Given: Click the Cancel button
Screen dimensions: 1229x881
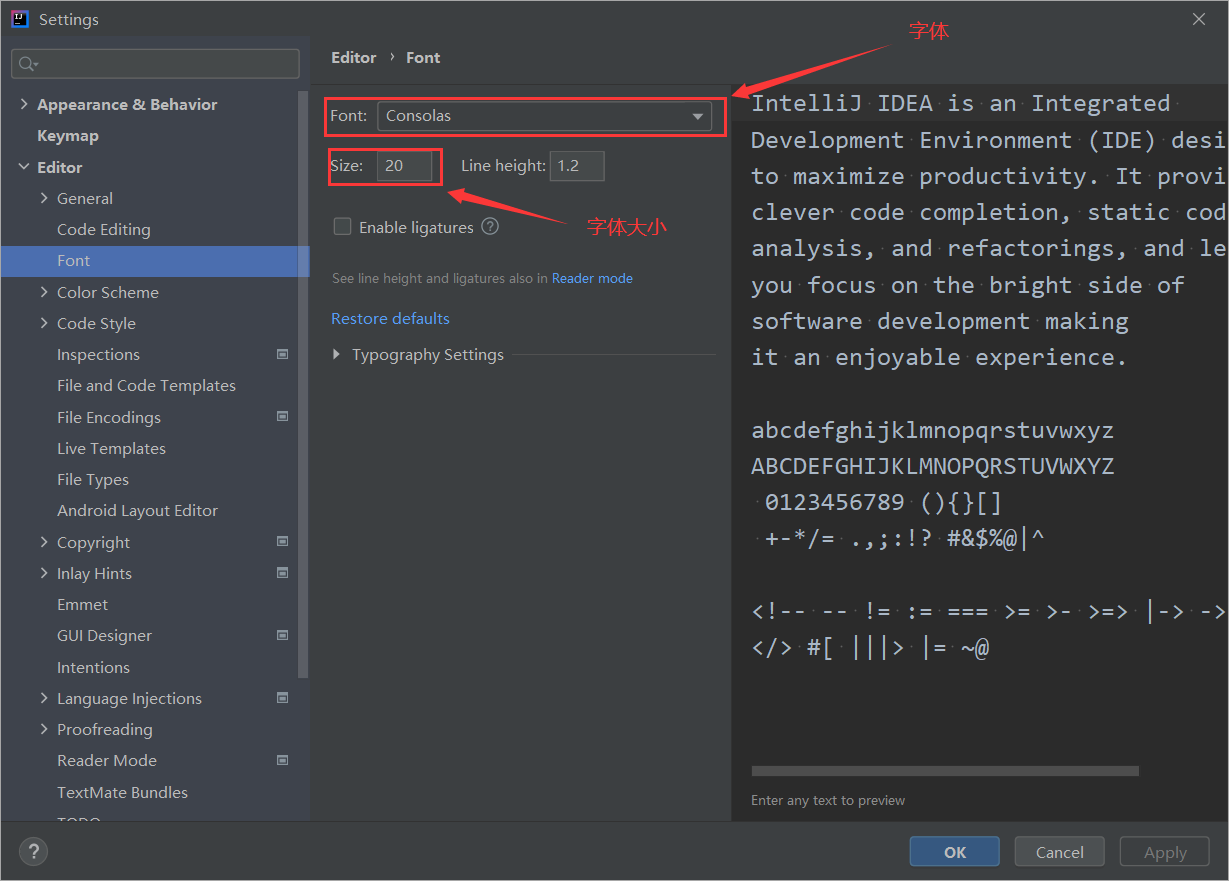Looking at the screenshot, I should [1060, 852].
